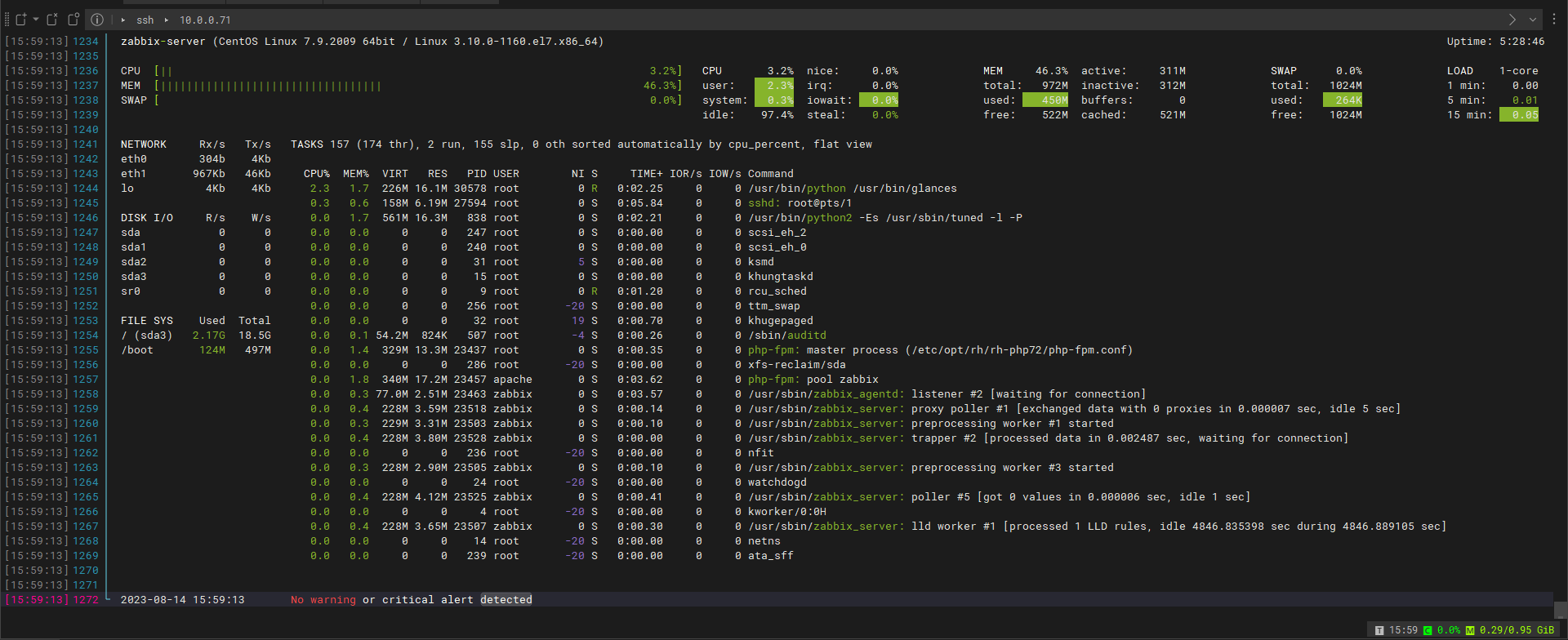Select the eth0 network row

[x=196, y=159]
